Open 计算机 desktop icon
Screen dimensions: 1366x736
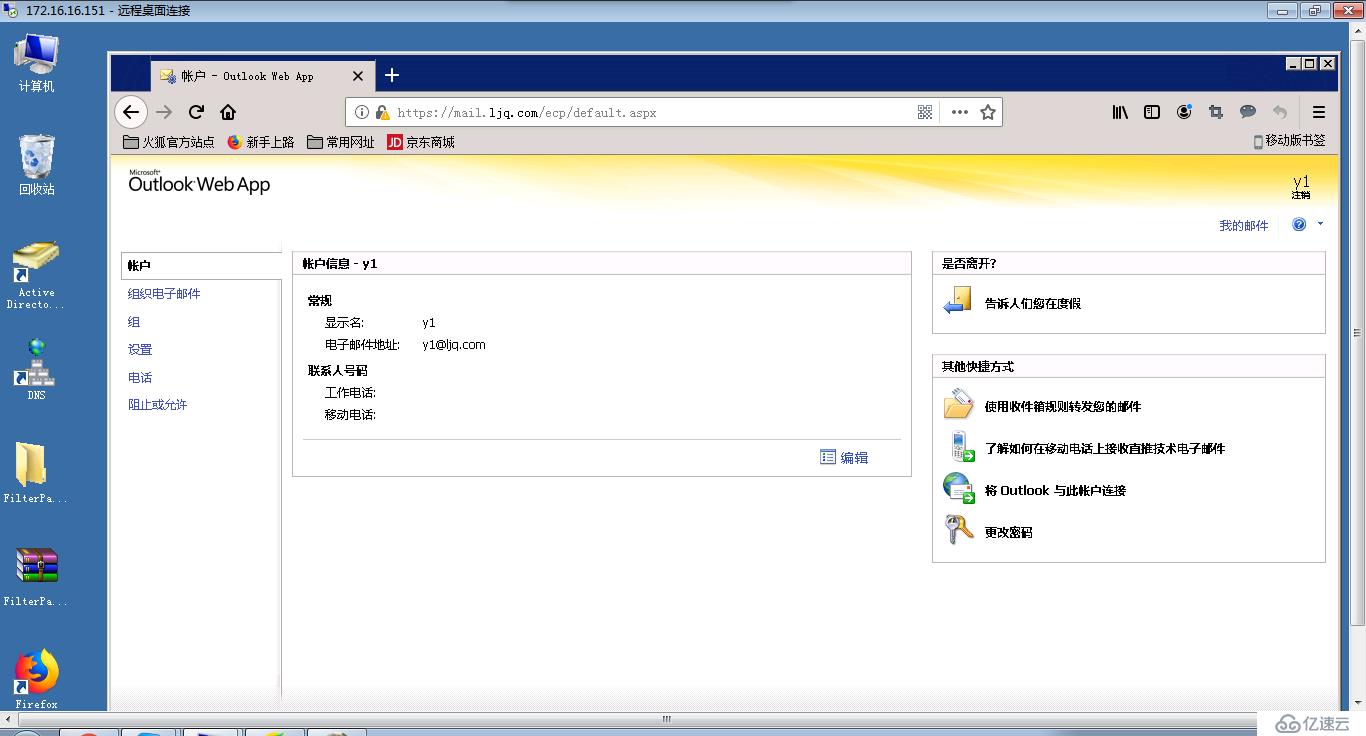pyautogui.click(x=37, y=63)
